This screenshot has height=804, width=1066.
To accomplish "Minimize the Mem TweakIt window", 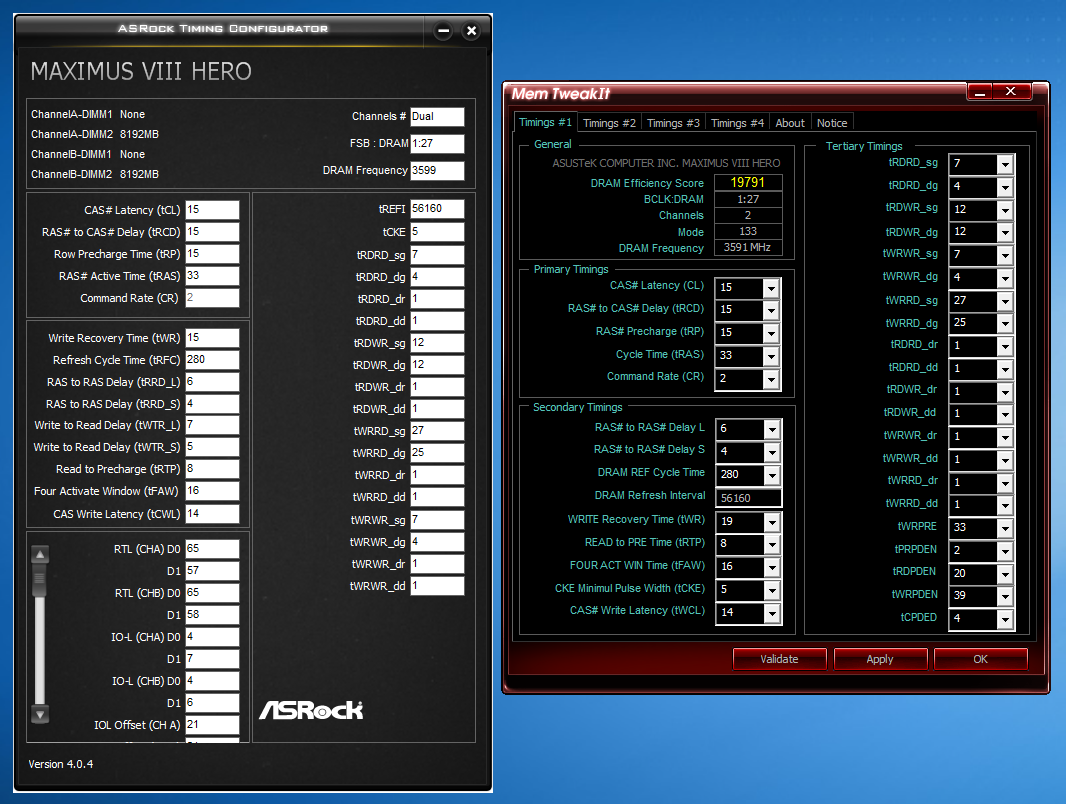I will pos(980,92).
